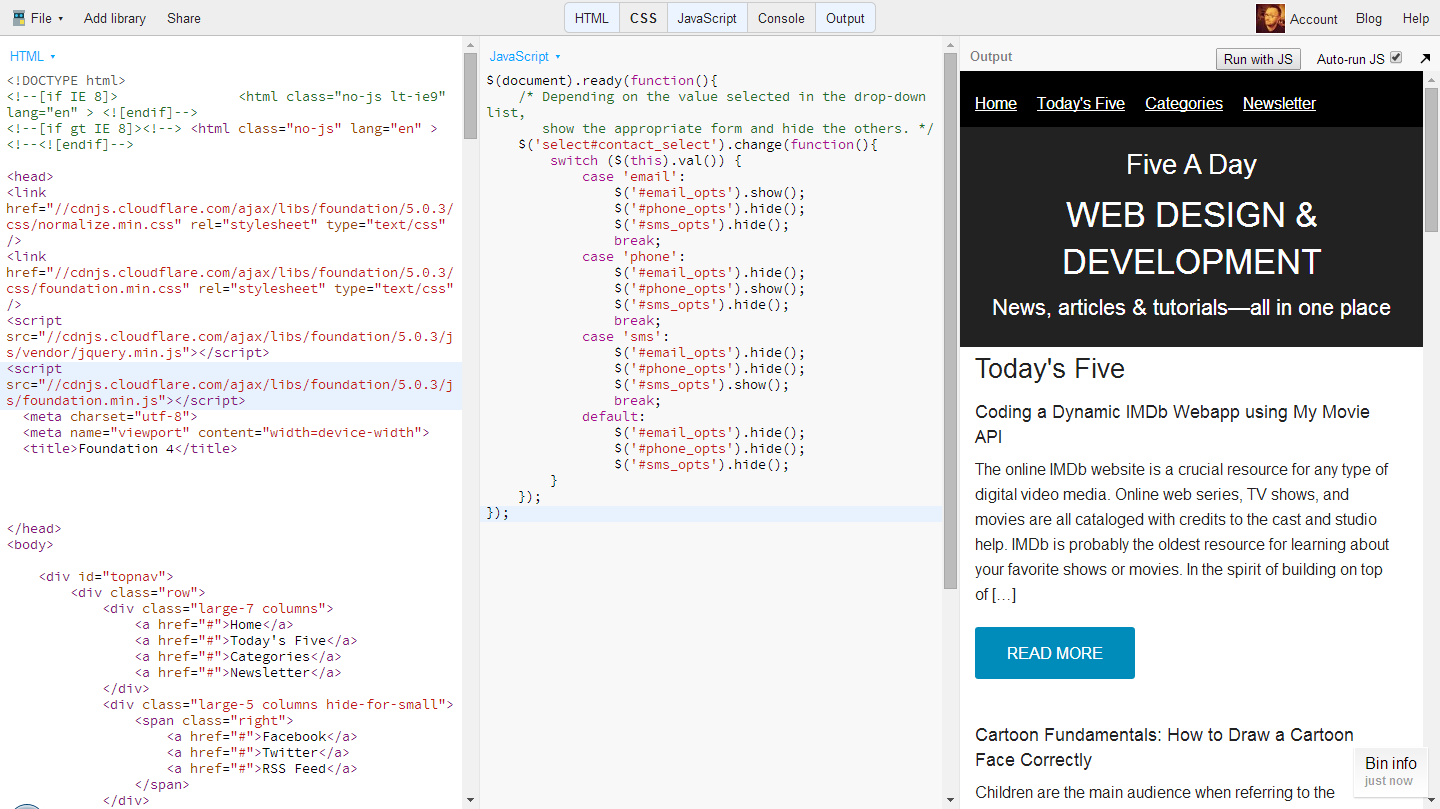Click Cartoon Fundamentals article heading
The image size is (1440, 809).
point(1164,747)
